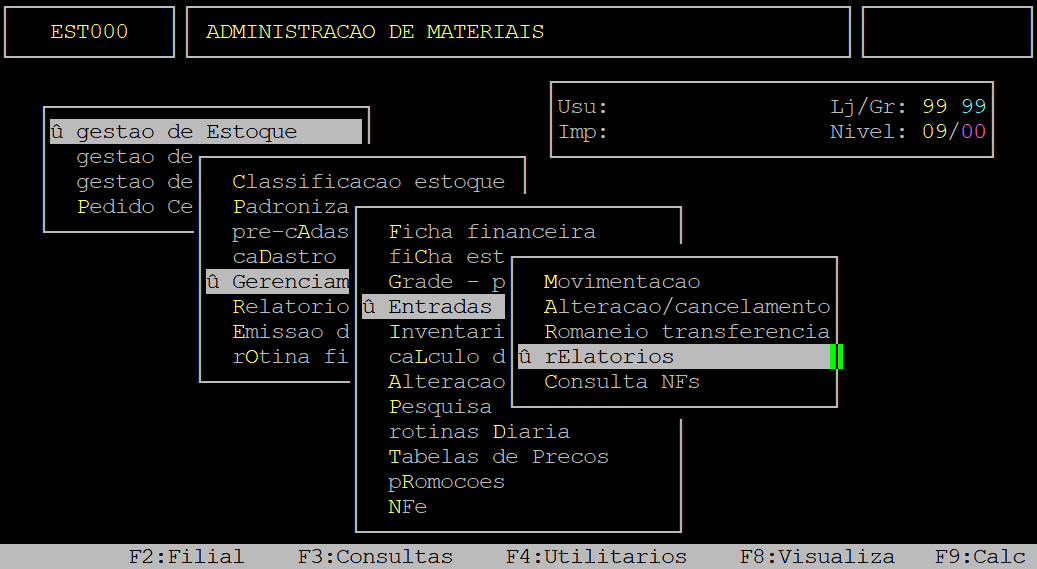Expand gestao de Estoque main menu item
The height and width of the screenshot is (569, 1037).
coord(186,132)
